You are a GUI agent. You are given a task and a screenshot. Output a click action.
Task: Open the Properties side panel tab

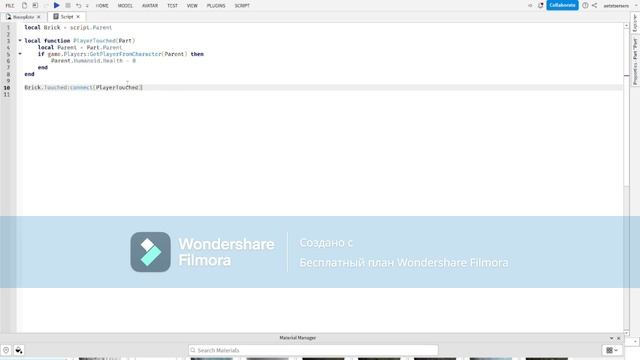[635, 61]
